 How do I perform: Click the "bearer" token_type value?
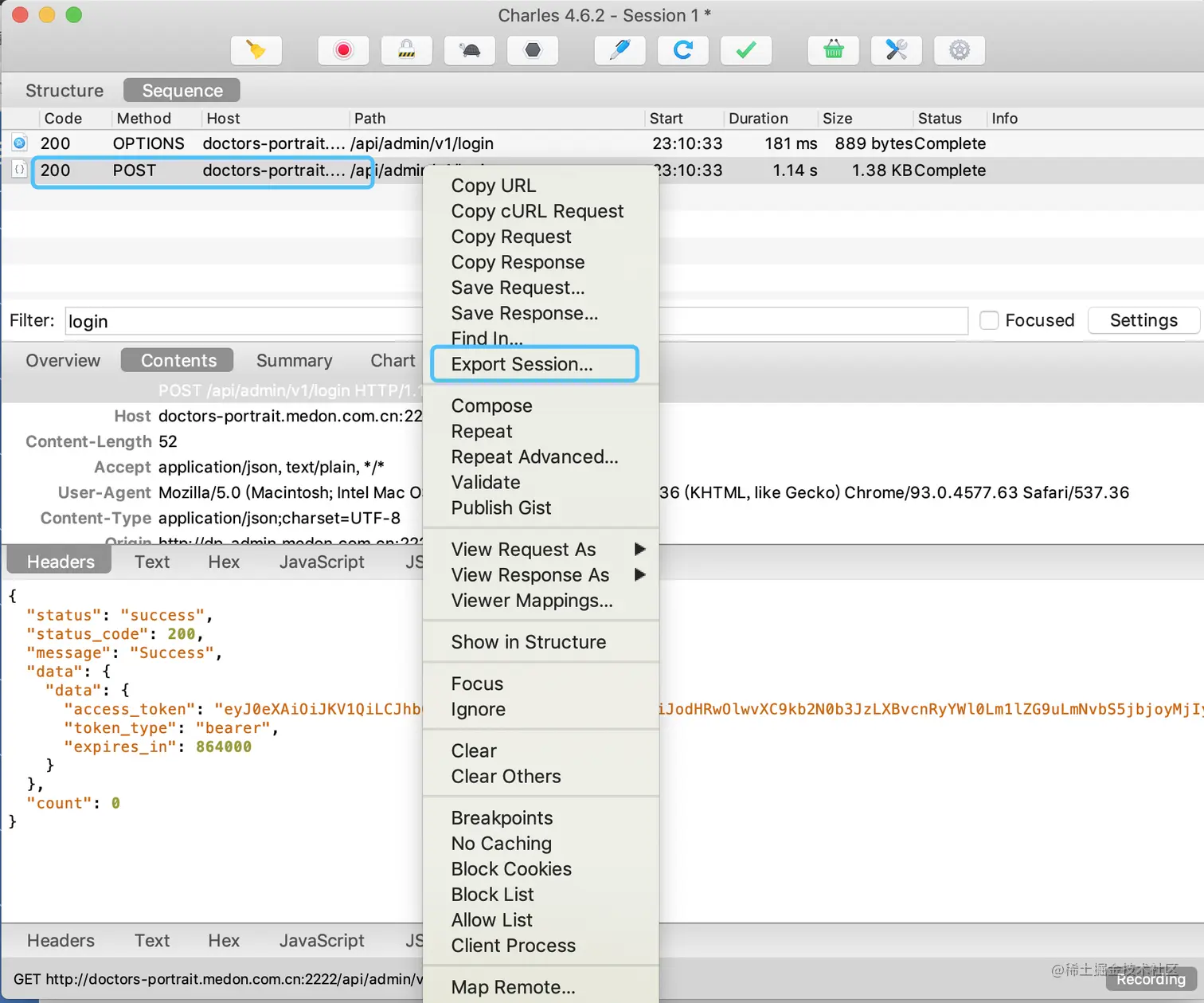tap(233, 728)
